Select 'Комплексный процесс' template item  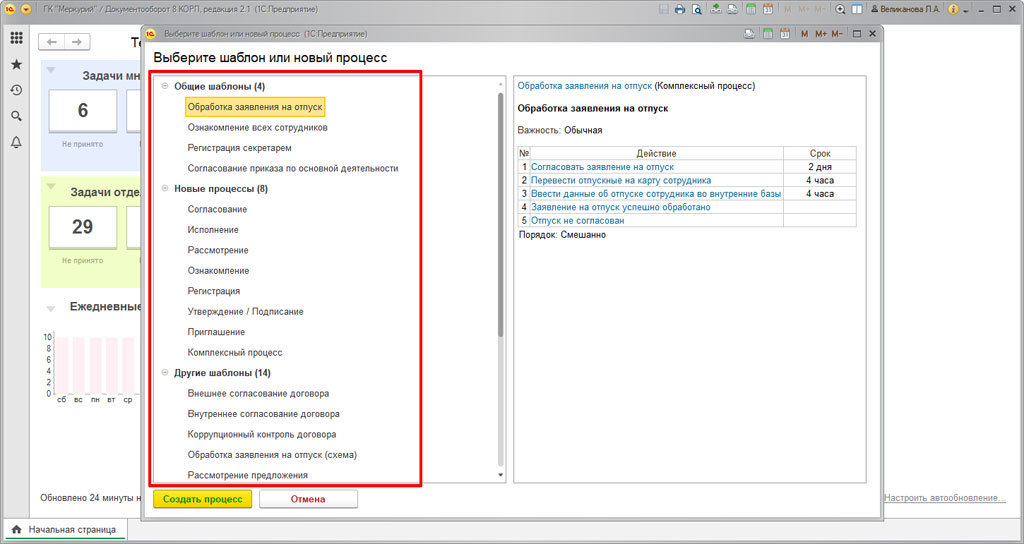235,352
